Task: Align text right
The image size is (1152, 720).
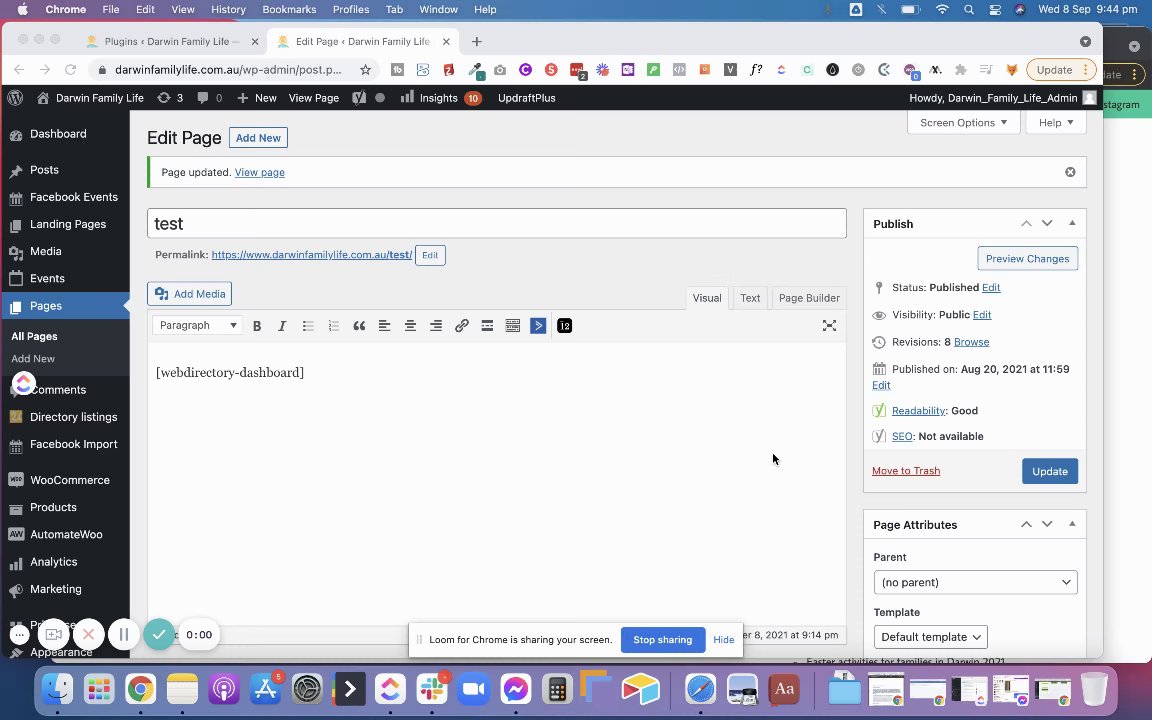Action: point(436,325)
